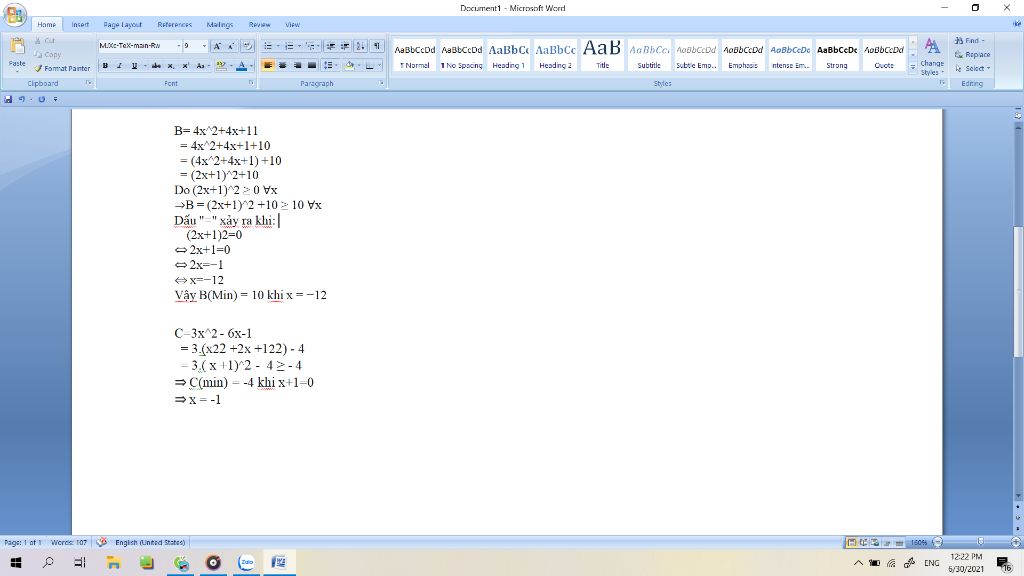The height and width of the screenshot is (576, 1024).
Task: Open the Page Layout tab
Action: click(122, 24)
